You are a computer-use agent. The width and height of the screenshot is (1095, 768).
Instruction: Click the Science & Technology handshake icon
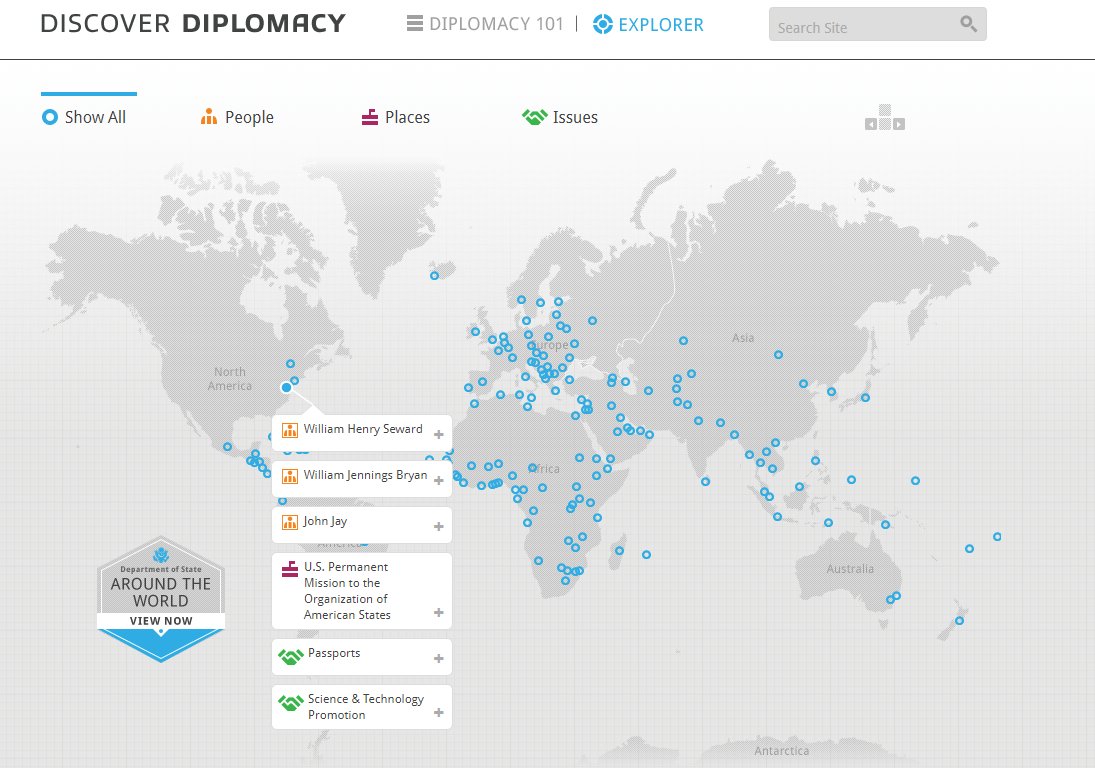pyautogui.click(x=291, y=702)
